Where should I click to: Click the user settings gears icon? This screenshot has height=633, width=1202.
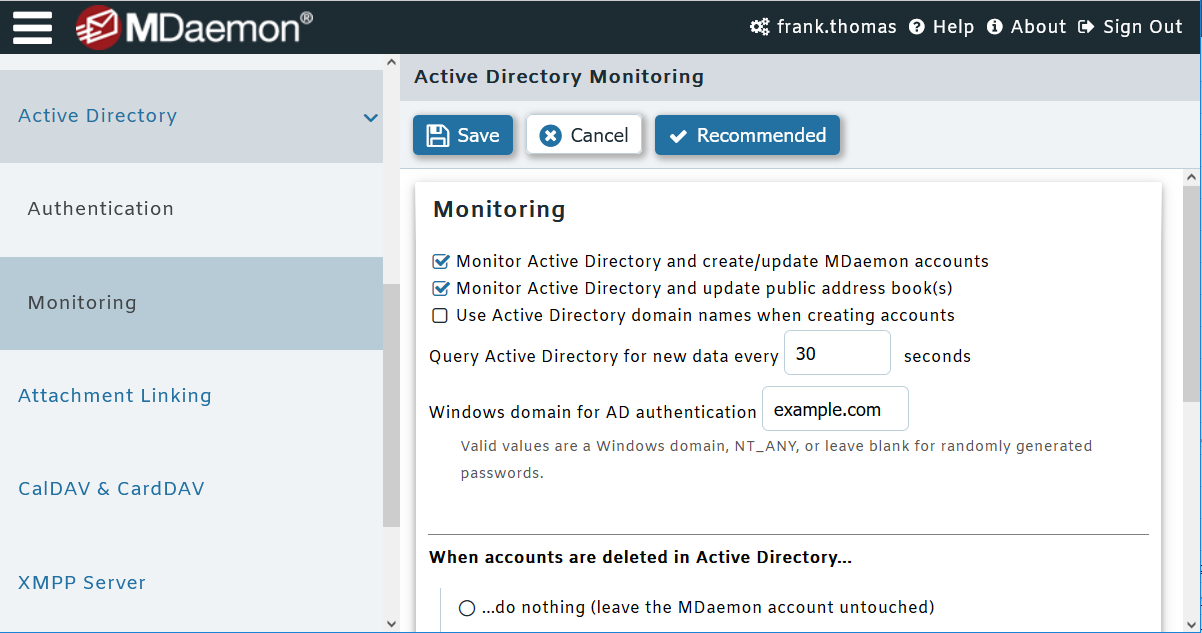click(760, 27)
